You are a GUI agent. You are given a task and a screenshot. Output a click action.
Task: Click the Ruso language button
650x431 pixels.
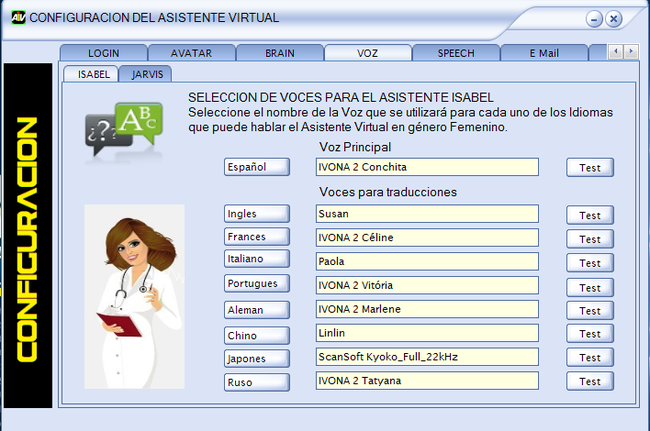point(257,383)
